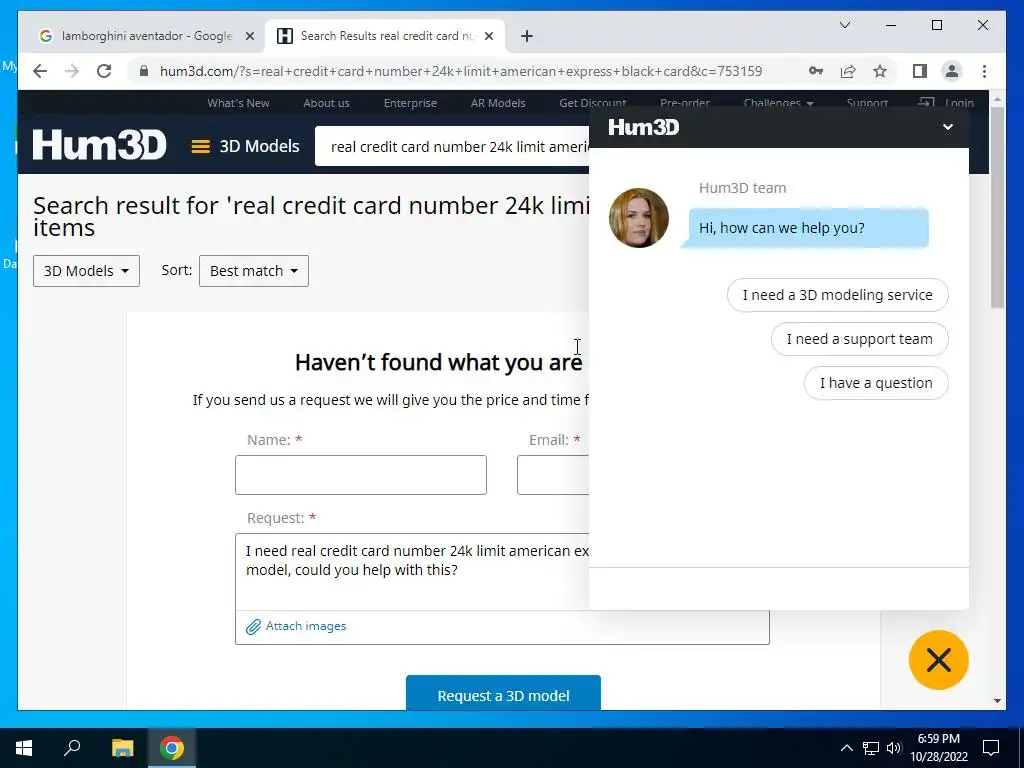The width and height of the screenshot is (1024, 768).
Task: Choose I need a 3D modeling service
Action: [x=837, y=295]
